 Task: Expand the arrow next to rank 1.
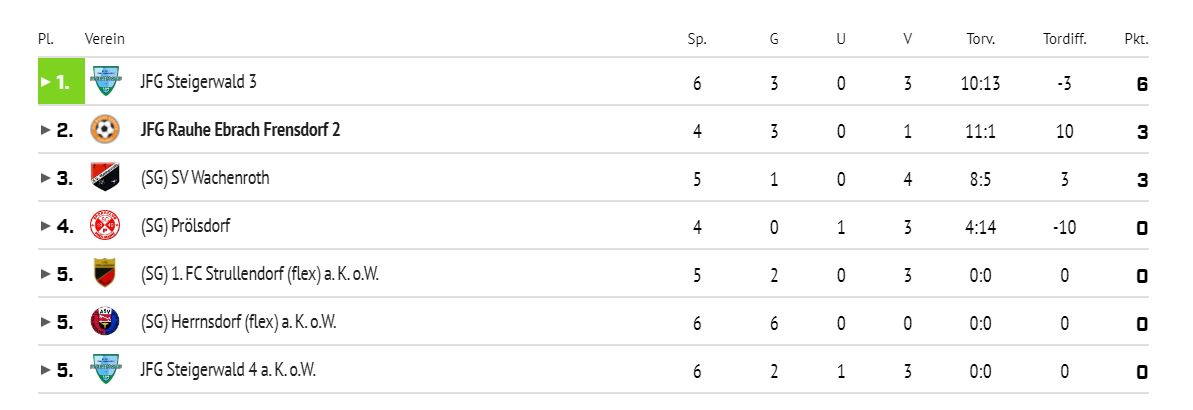[x=46, y=82]
